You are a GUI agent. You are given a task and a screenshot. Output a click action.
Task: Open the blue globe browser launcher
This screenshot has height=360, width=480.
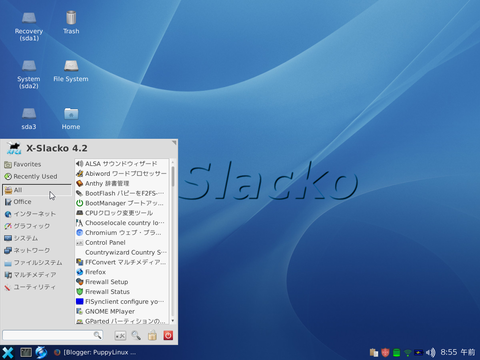[x=41, y=352]
